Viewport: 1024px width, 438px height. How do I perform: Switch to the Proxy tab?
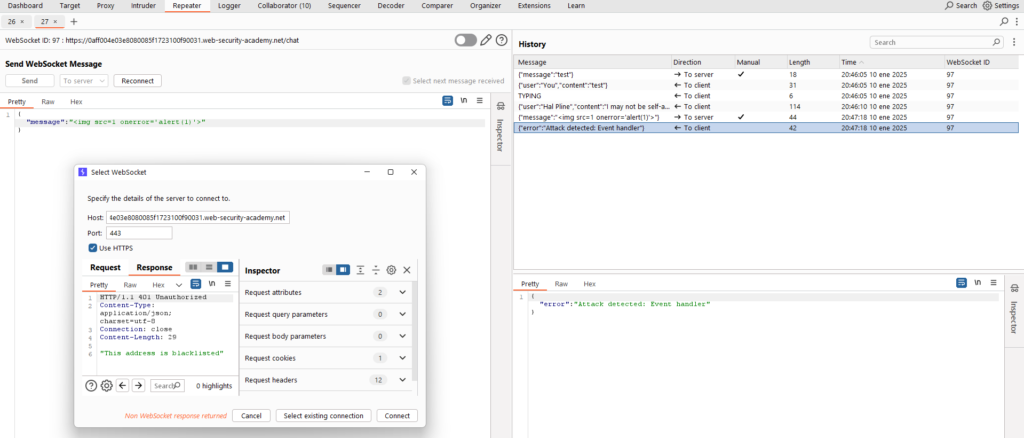coord(105,5)
